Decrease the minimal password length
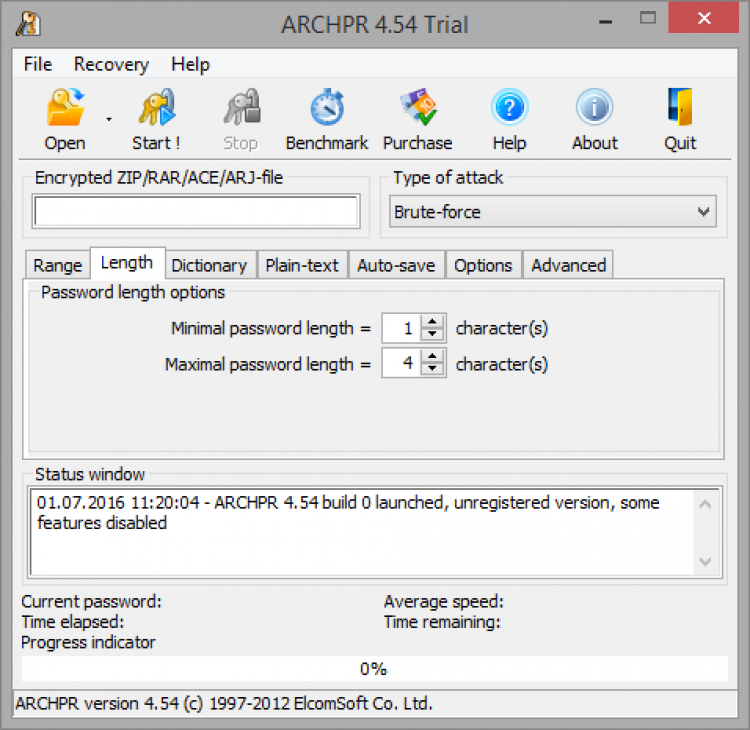The width and height of the screenshot is (750, 730). 432,334
